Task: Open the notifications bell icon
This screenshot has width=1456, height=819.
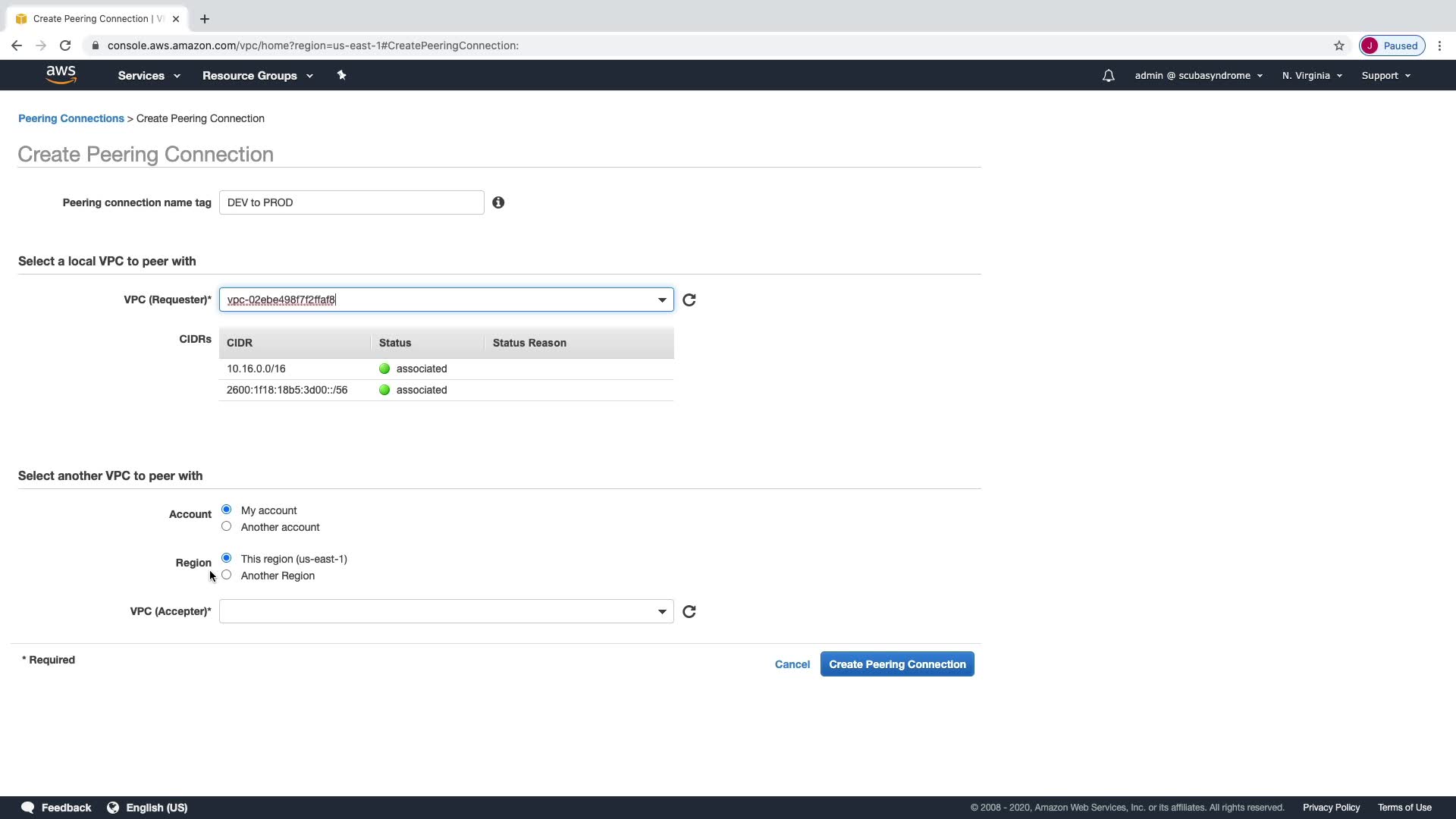Action: pos(1108,76)
